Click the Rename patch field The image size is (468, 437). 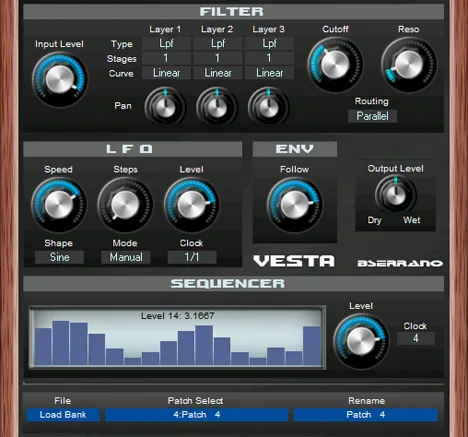pos(366,415)
